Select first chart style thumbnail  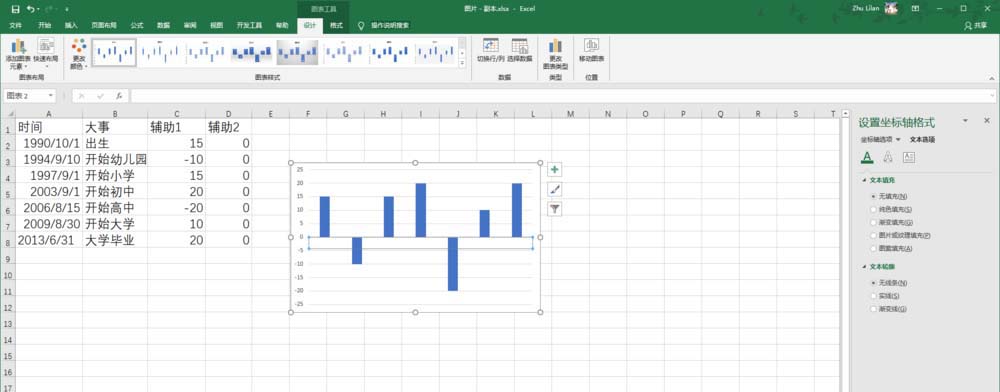click(114, 52)
